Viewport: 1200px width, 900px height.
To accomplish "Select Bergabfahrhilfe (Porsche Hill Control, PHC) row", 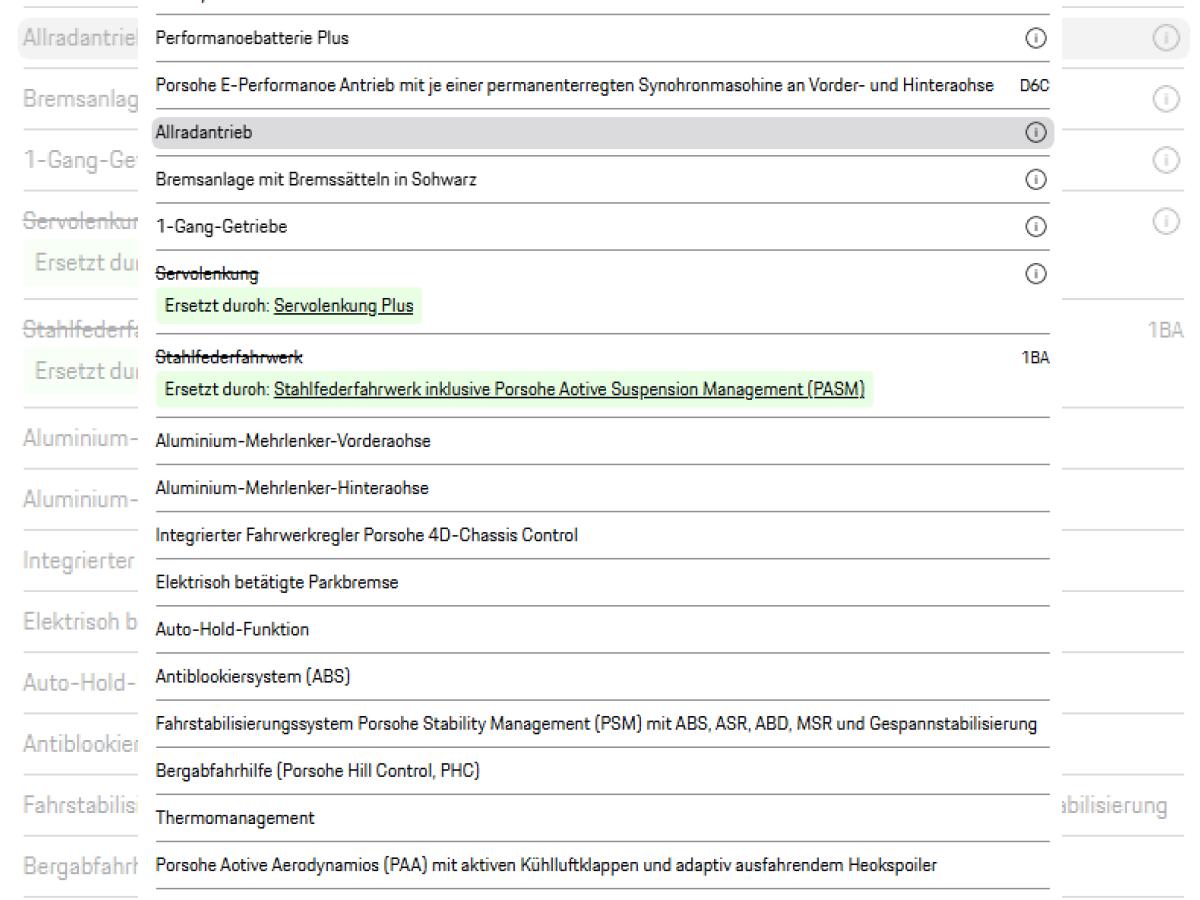I will pyautogui.click(x=601, y=771).
